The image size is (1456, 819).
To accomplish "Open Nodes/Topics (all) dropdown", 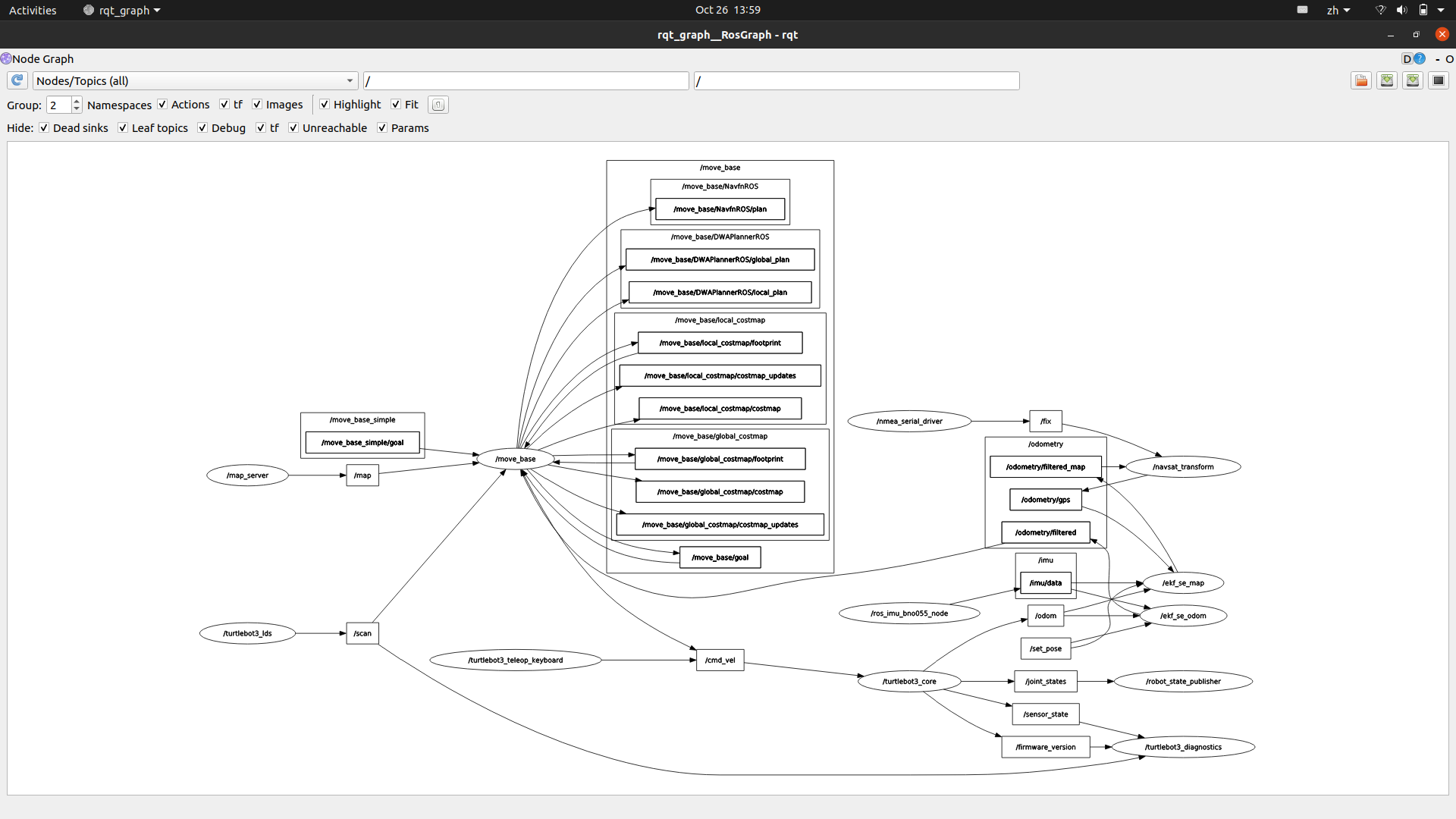I will coord(196,81).
